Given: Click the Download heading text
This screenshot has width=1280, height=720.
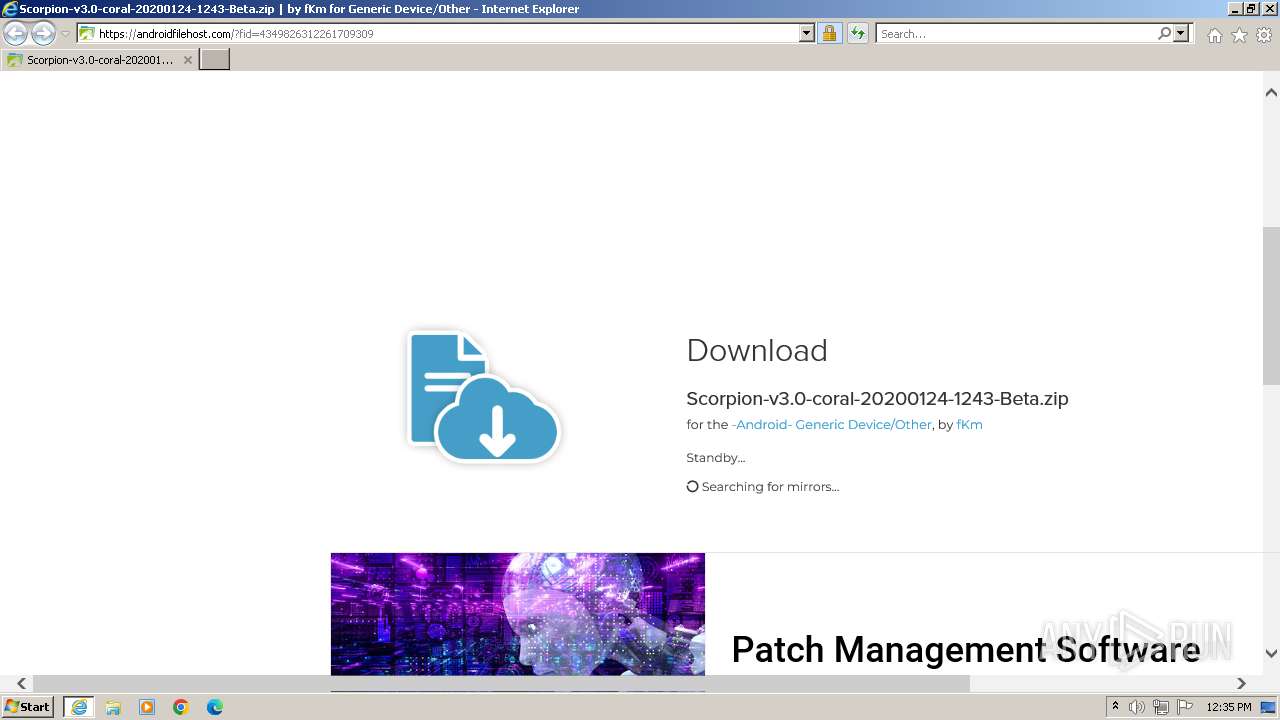Looking at the screenshot, I should (x=757, y=351).
